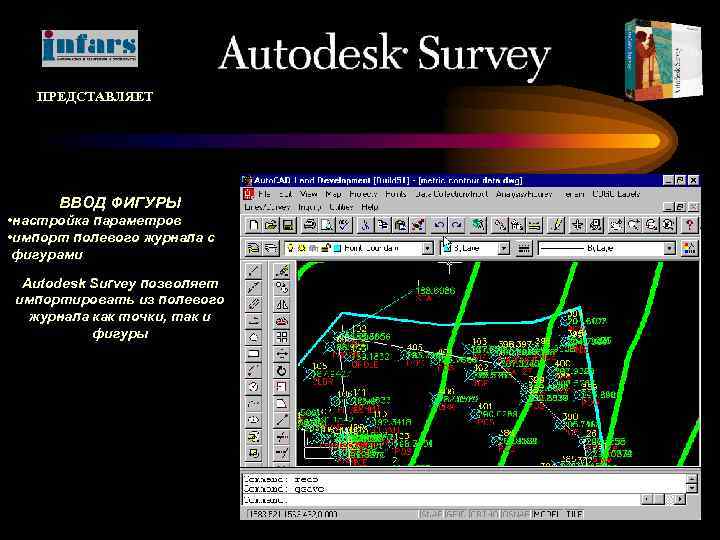Pick the Polygon draw tool
The image size is (720, 540).
[x=253, y=338]
